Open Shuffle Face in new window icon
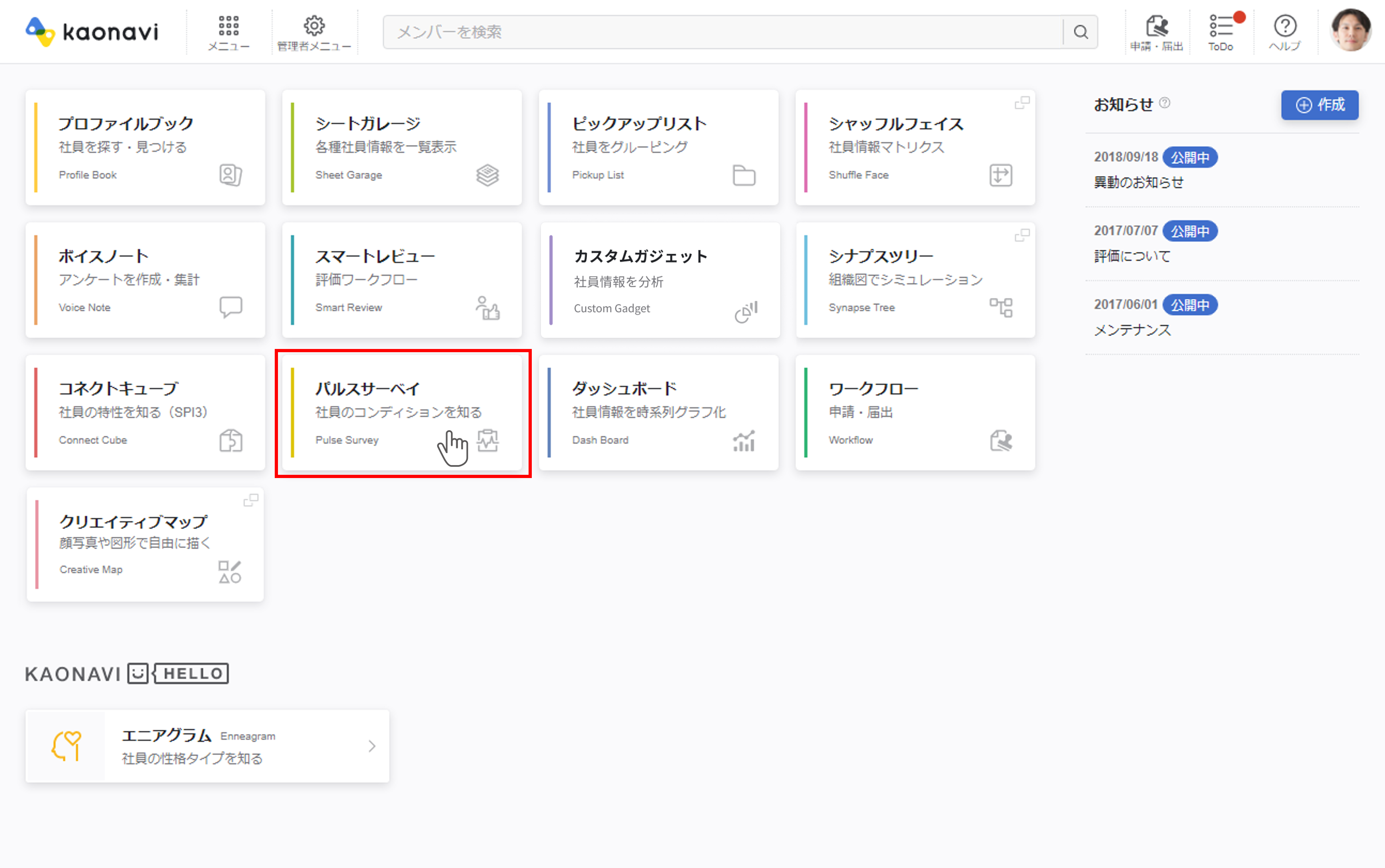Viewport: 1385px width, 868px height. [x=1022, y=103]
